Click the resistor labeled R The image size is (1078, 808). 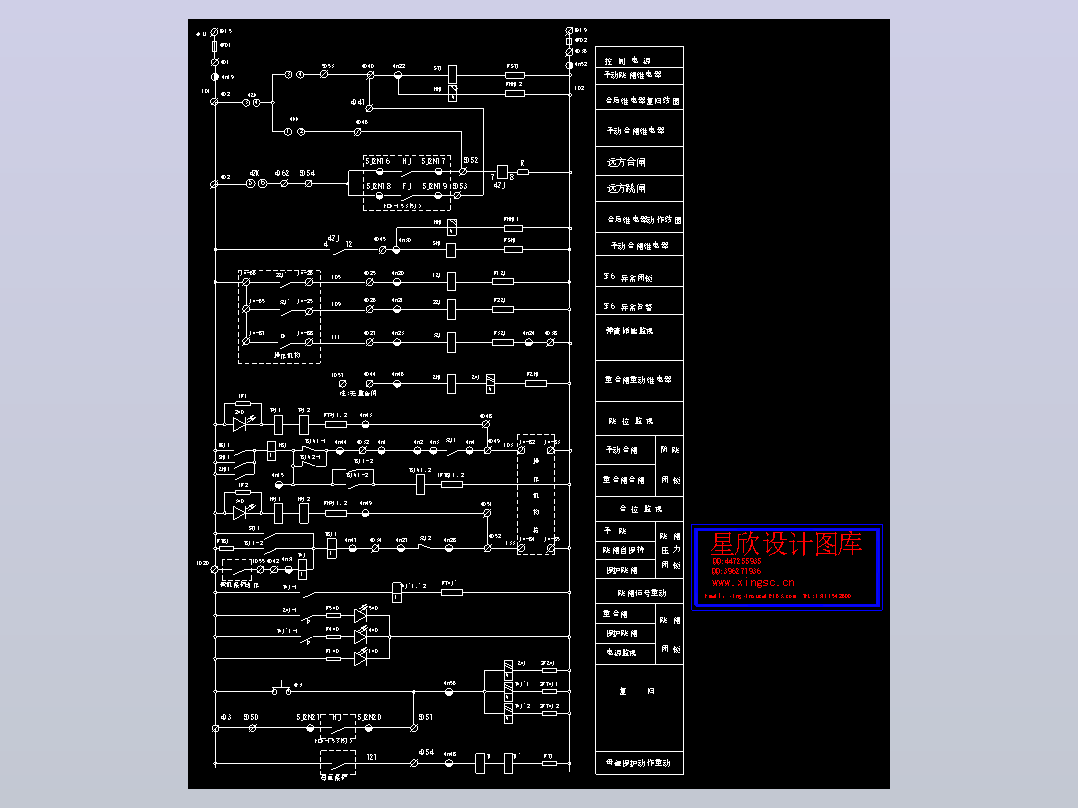[523, 172]
